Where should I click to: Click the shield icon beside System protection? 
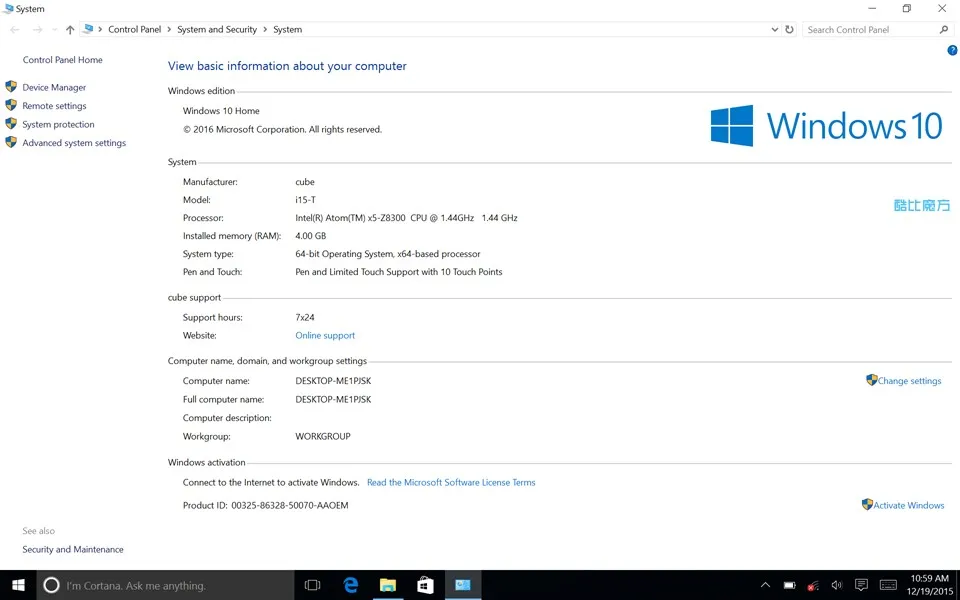[x=11, y=124]
